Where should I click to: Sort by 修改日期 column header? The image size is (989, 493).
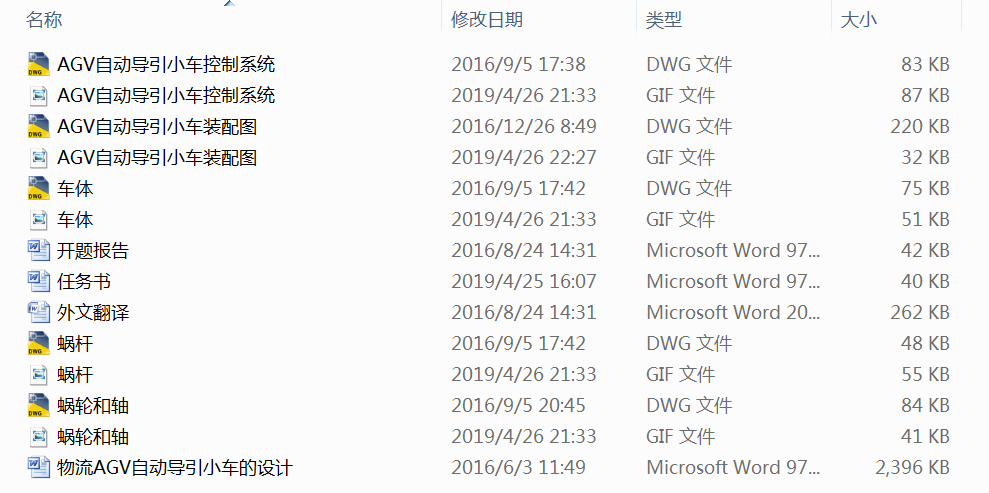point(487,19)
